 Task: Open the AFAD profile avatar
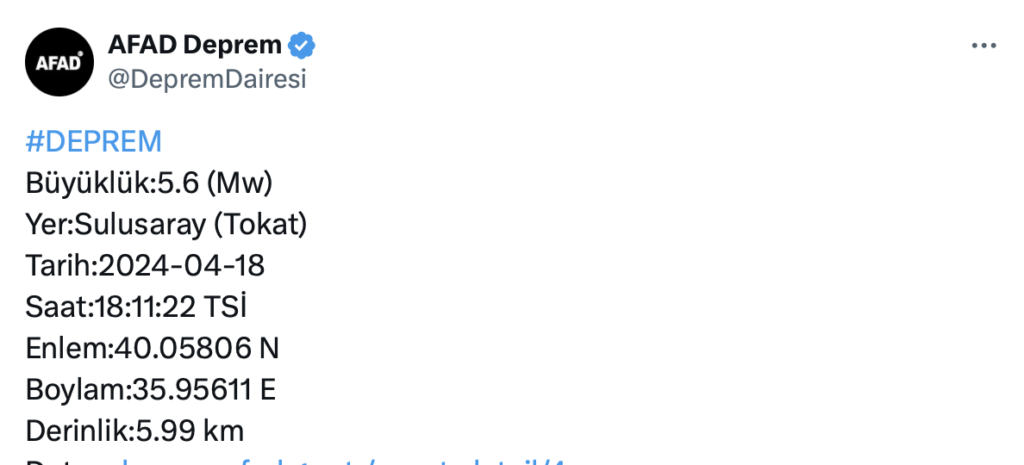[60, 62]
